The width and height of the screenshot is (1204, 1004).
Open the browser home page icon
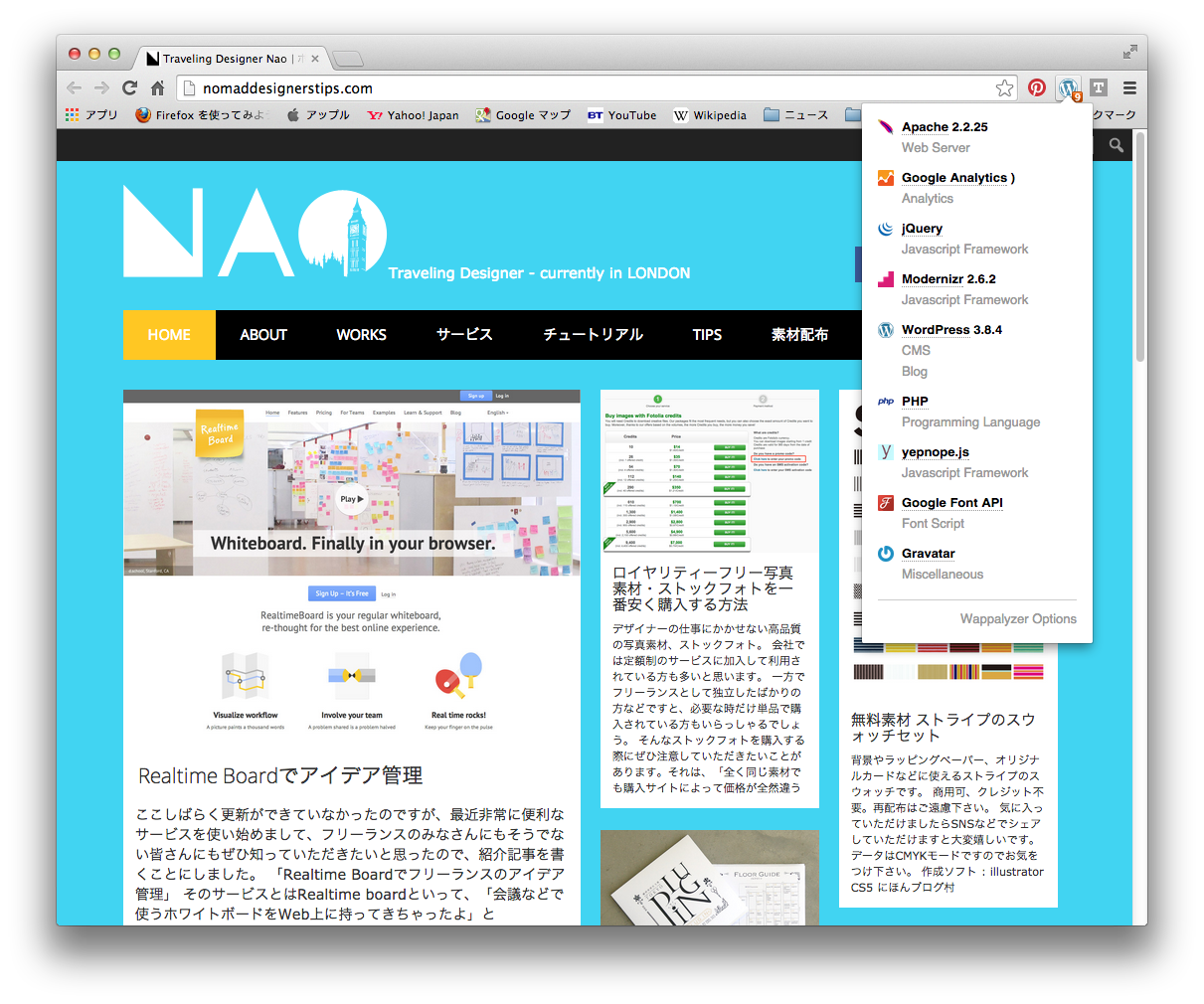click(157, 88)
